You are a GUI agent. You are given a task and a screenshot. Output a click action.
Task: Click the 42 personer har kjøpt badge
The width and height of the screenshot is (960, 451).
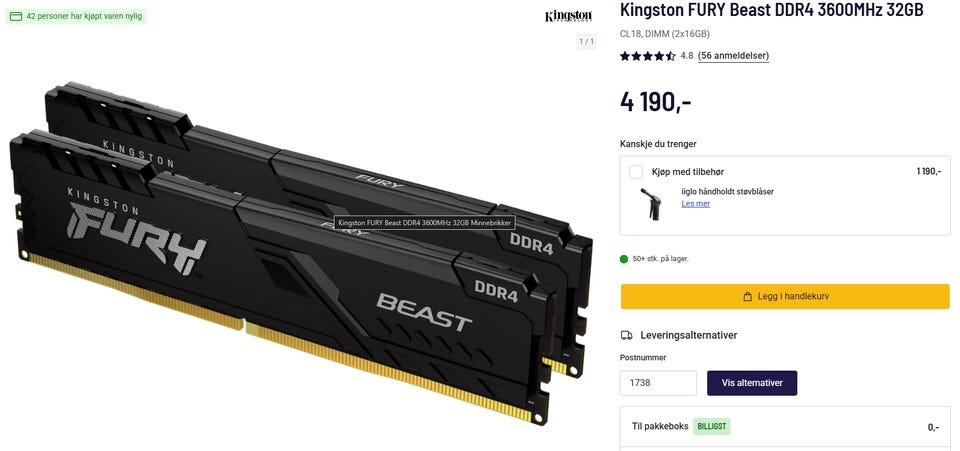point(76,17)
